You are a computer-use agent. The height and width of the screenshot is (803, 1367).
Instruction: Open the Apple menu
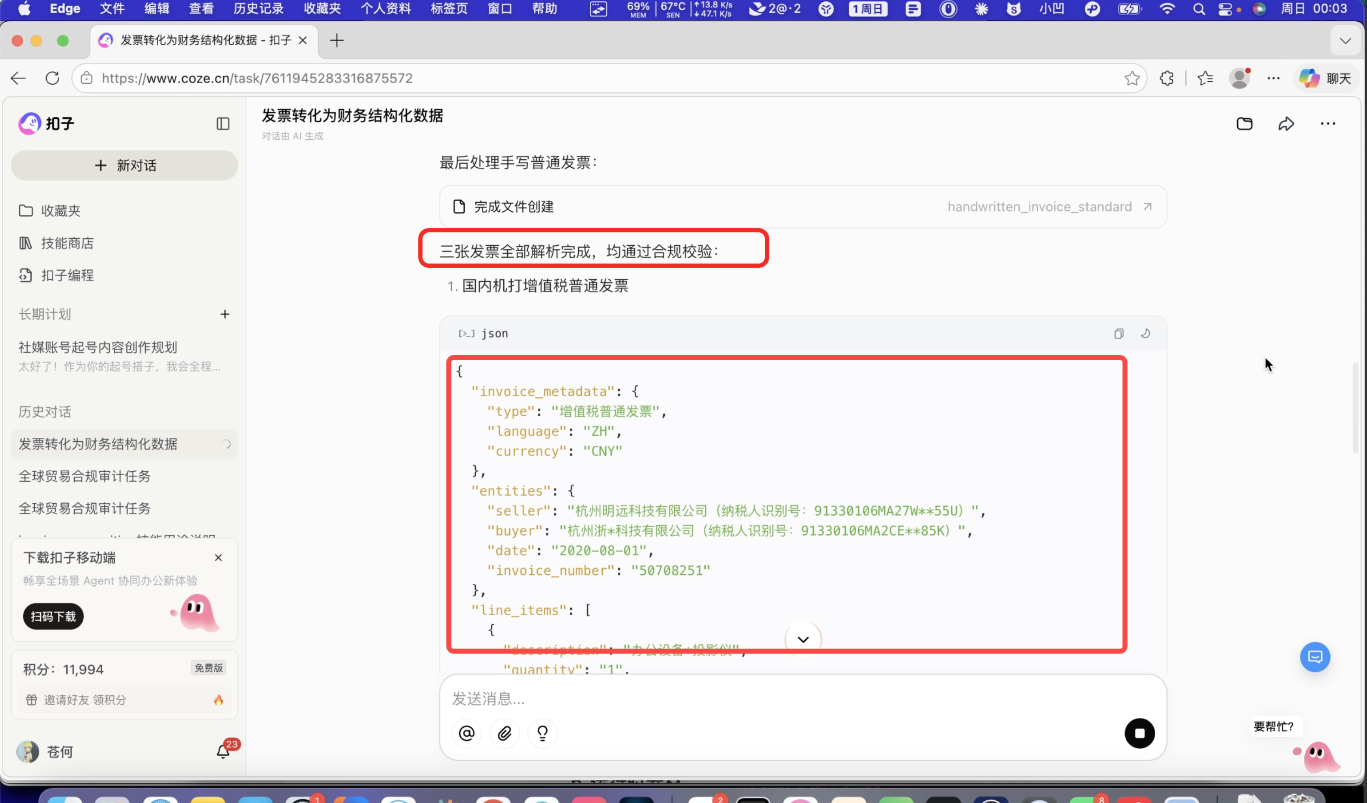23,9
